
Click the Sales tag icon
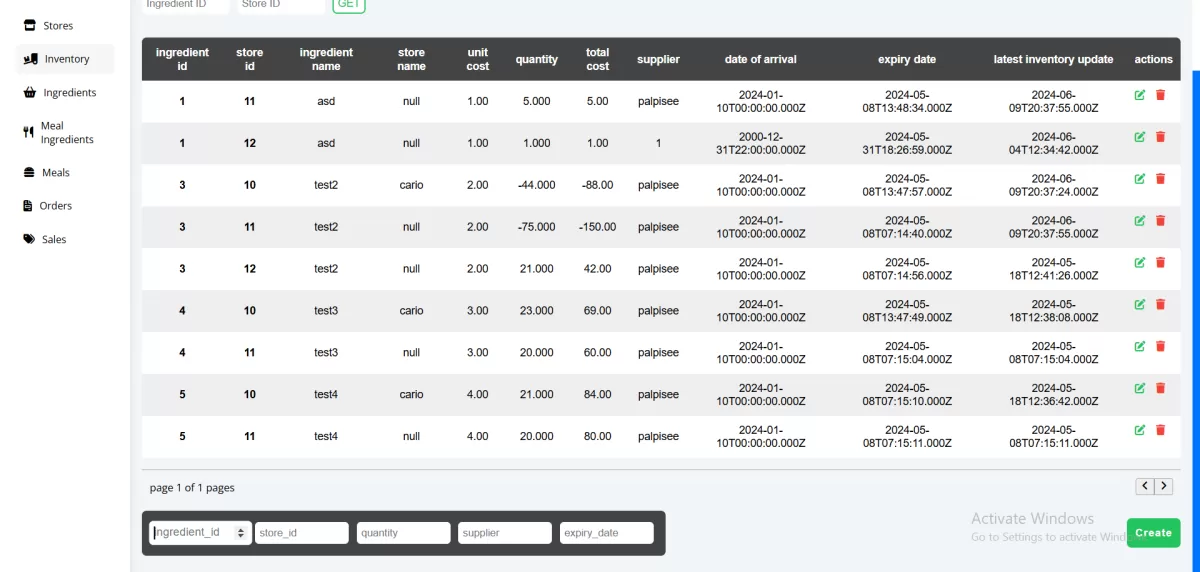pos(29,239)
